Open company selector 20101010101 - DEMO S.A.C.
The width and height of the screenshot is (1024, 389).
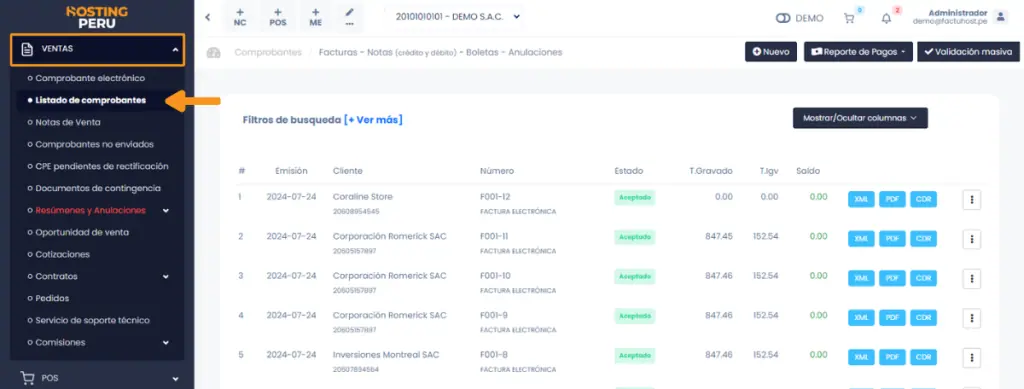457,17
